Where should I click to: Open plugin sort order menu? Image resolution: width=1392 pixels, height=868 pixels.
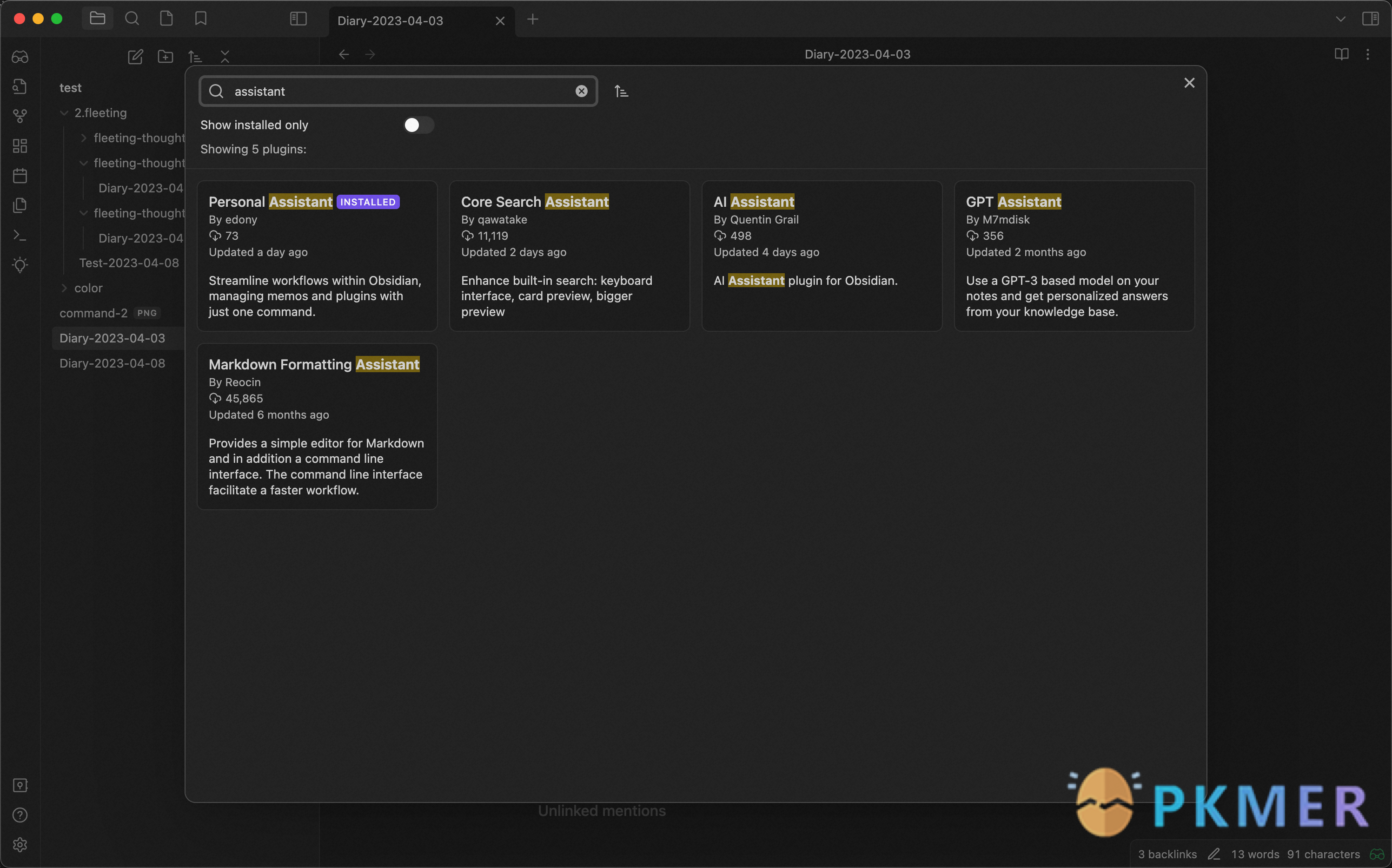coord(621,91)
